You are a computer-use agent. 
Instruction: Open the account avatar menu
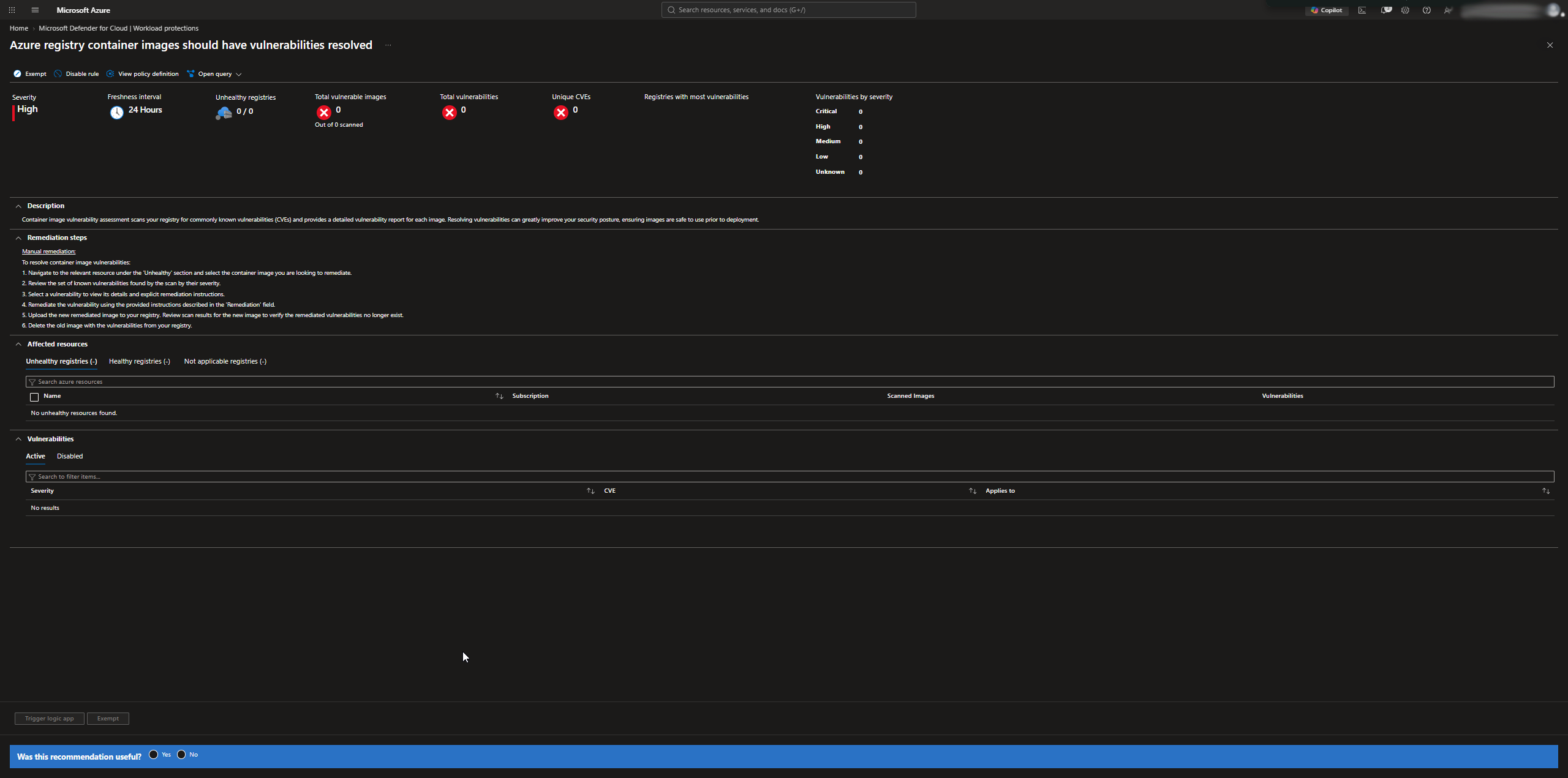(1553, 10)
